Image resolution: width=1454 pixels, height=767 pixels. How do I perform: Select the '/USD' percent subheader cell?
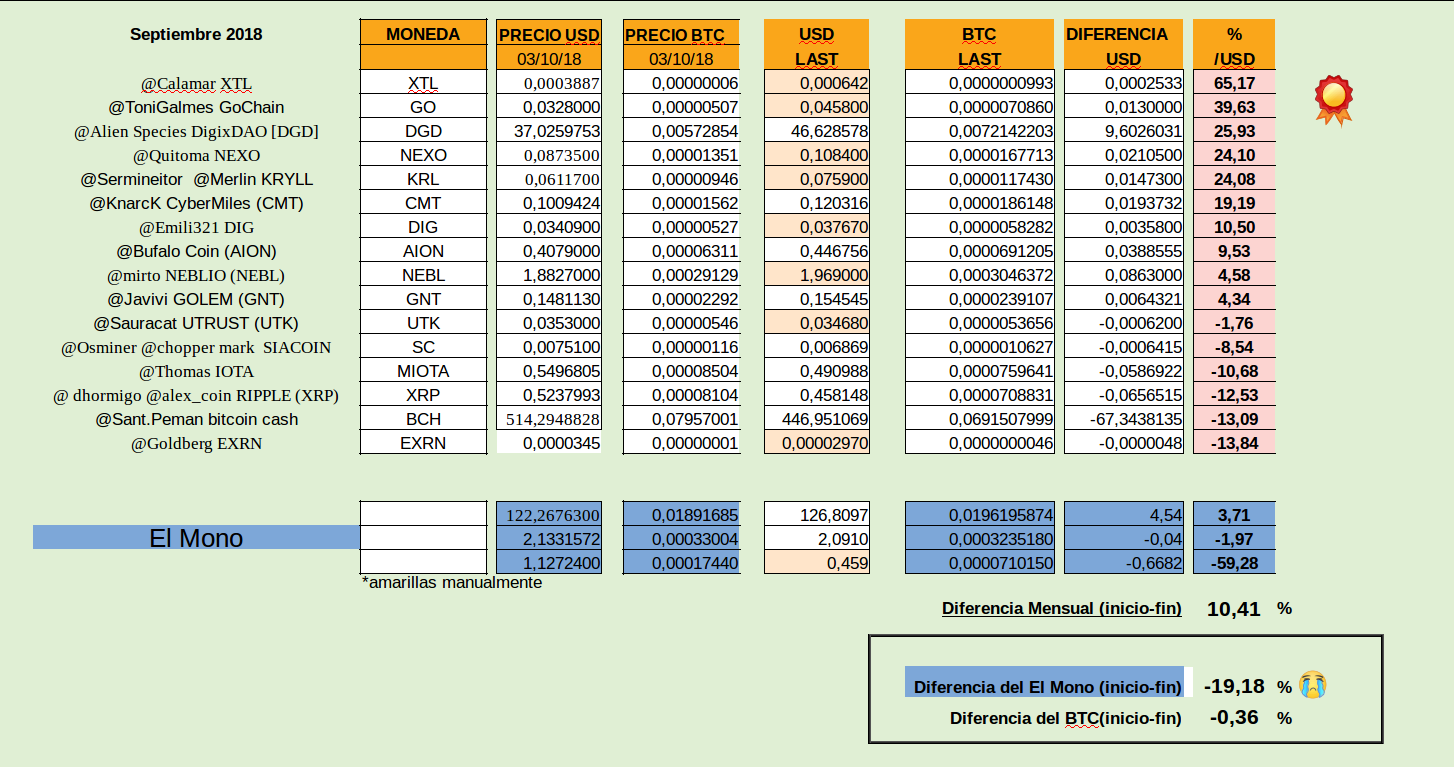(x=1235, y=59)
